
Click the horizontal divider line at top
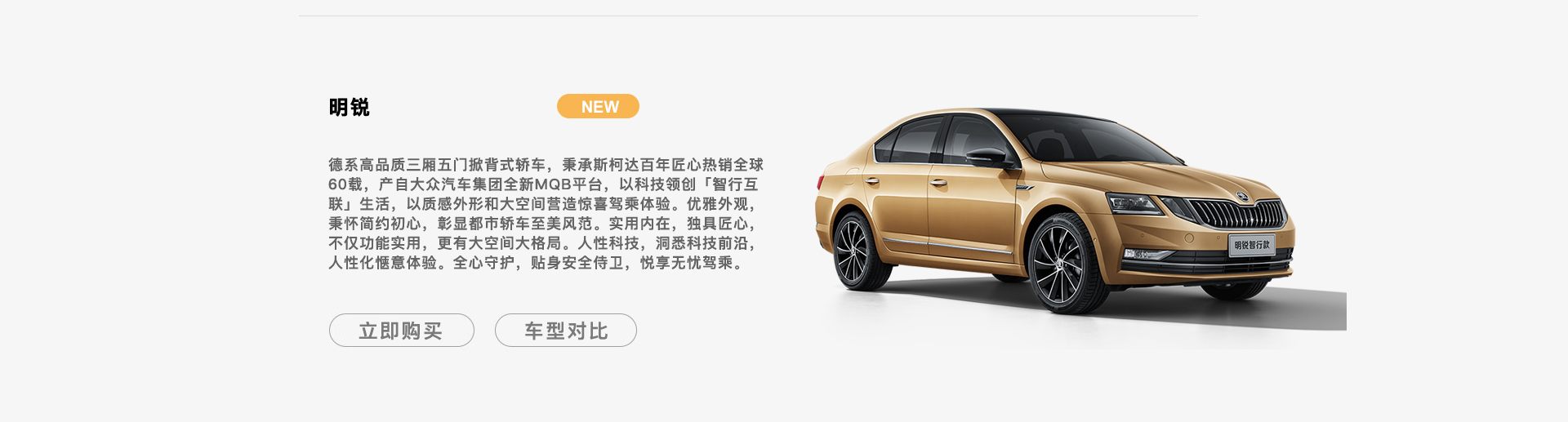748,16
